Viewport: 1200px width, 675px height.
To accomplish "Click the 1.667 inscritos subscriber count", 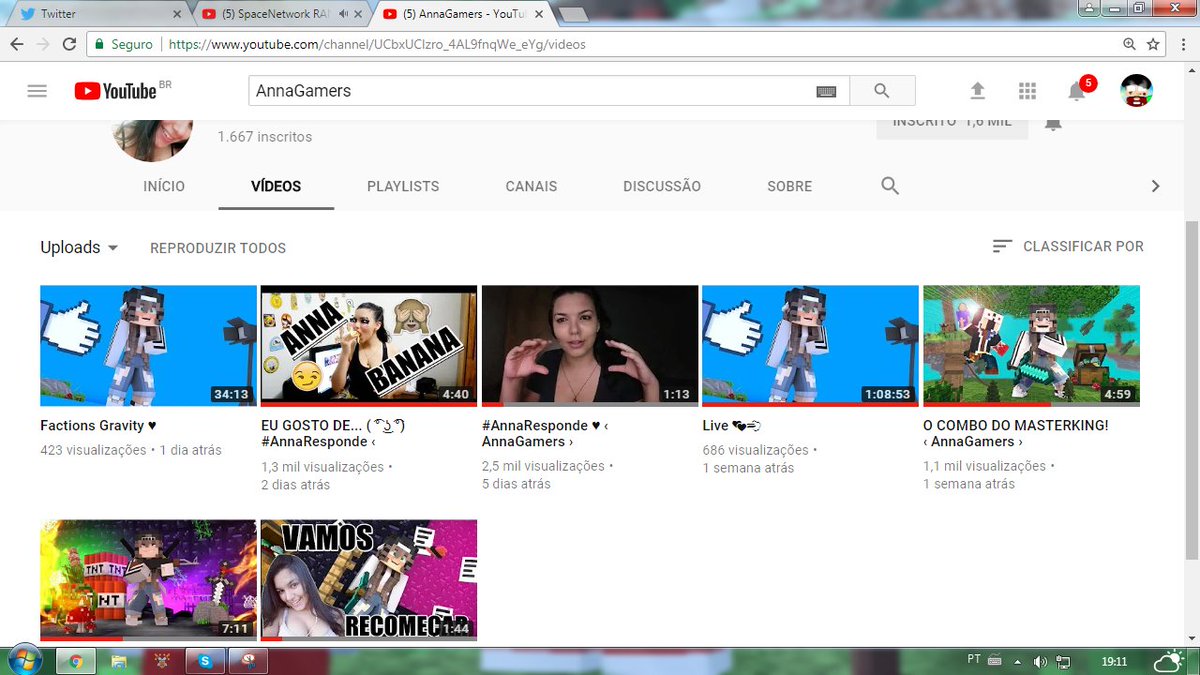I will (x=265, y=137).
